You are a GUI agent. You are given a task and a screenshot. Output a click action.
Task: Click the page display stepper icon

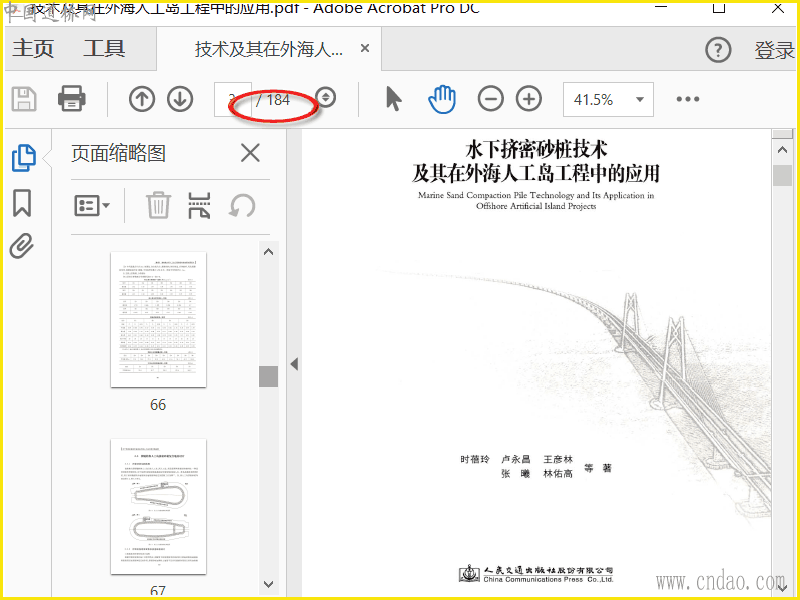[x=326, y=97]
